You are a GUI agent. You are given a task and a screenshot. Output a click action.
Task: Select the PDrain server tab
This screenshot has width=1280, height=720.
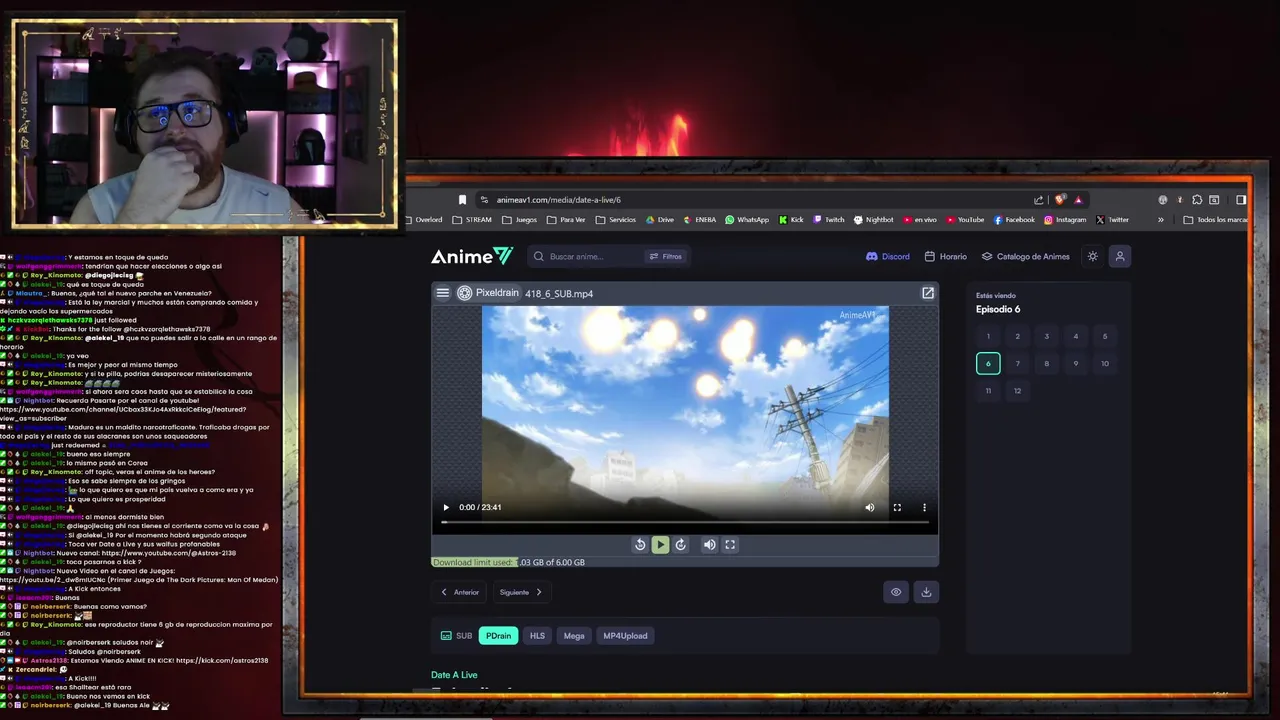coord(498,636)
